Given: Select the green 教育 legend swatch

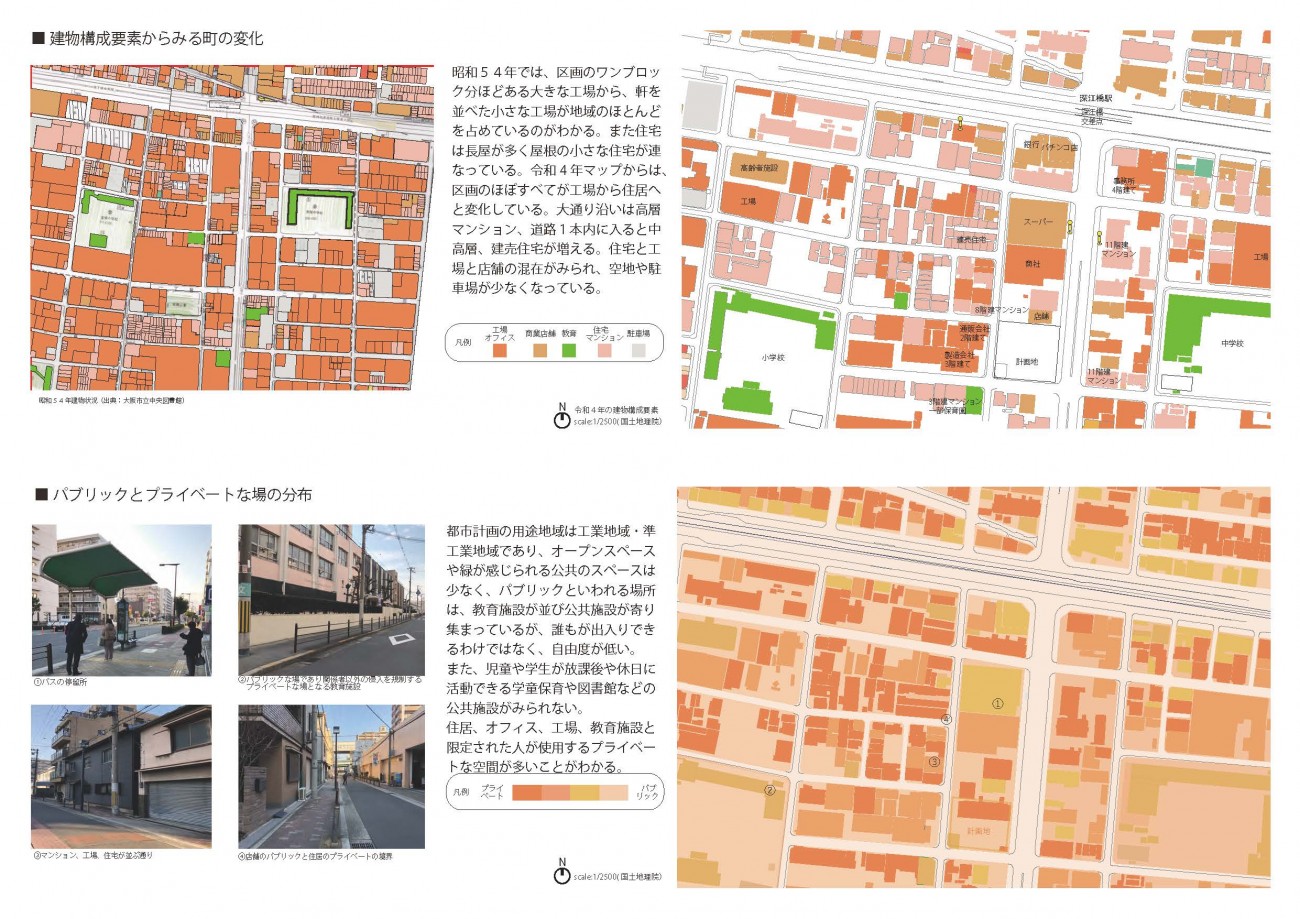Looking at the screenshot, I should (x=568, y=351).
